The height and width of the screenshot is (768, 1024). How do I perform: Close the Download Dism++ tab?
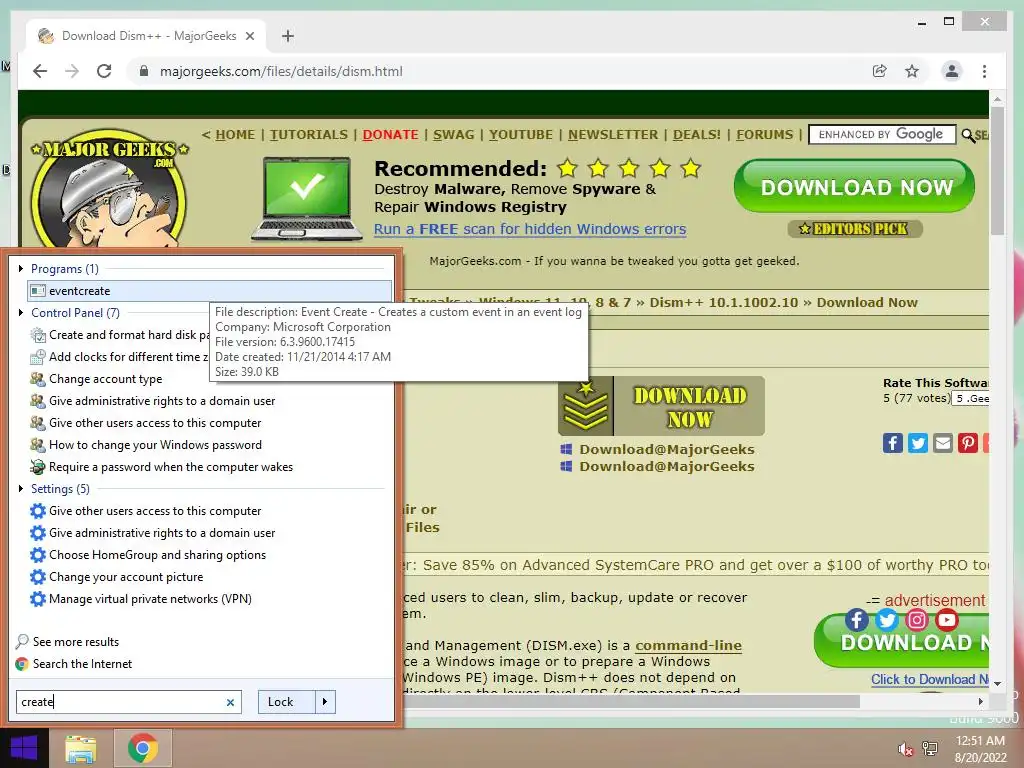pyautogui.click(x=249, y=36)
